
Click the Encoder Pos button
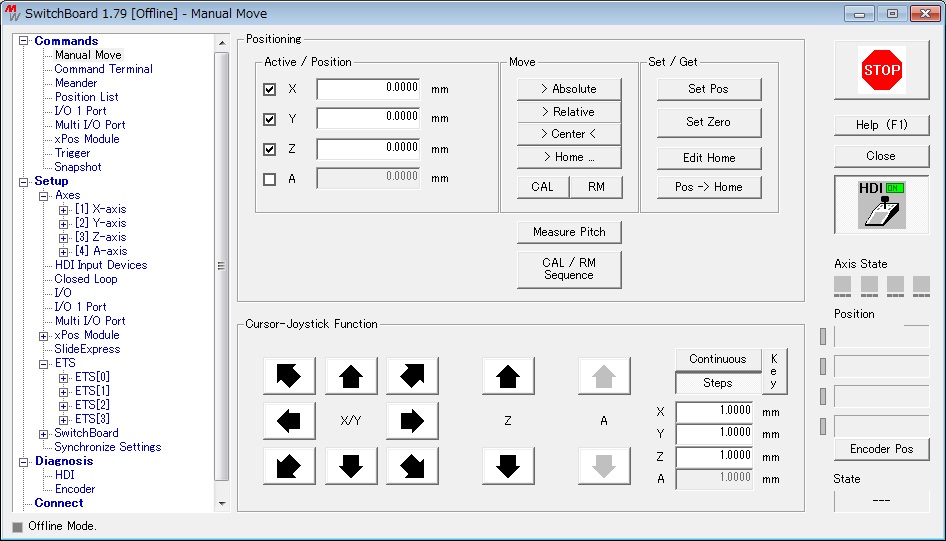pos(881,449)
